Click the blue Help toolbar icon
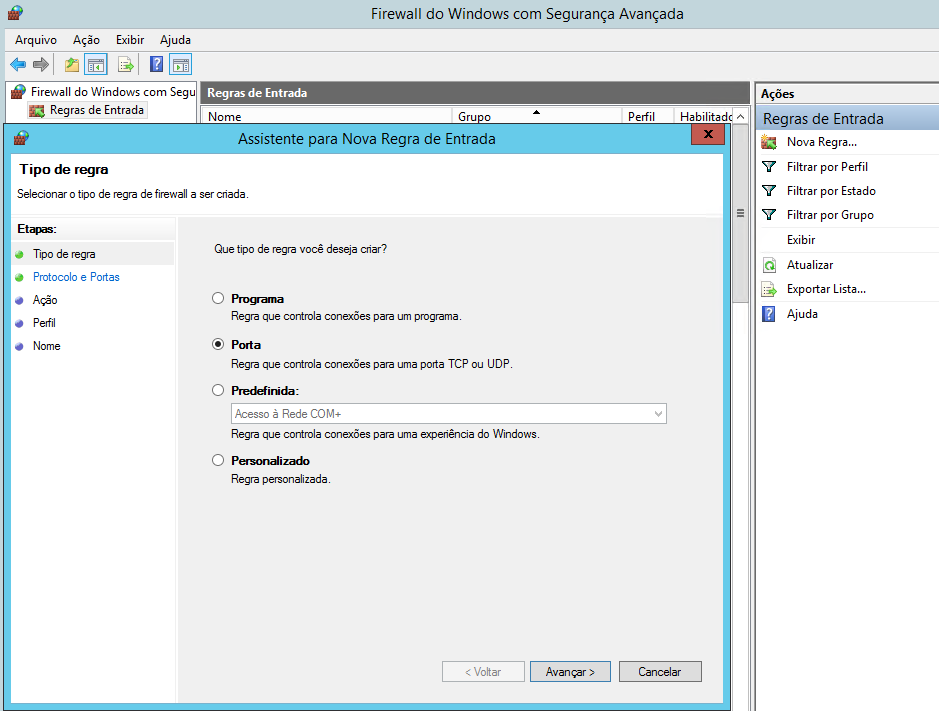The width and height of the screenshot is (939, 711). [x=156, y=64]
